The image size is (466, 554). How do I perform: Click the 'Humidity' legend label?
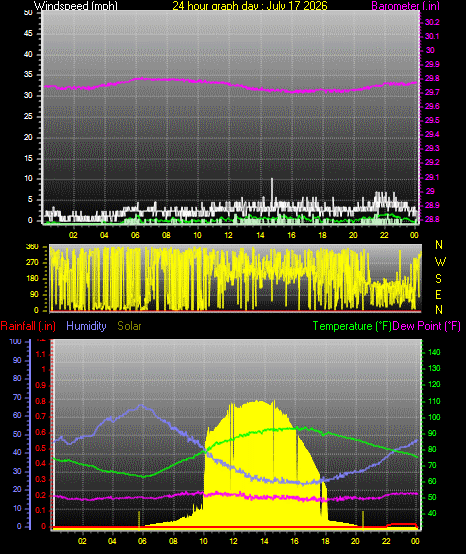pos(86,326)
